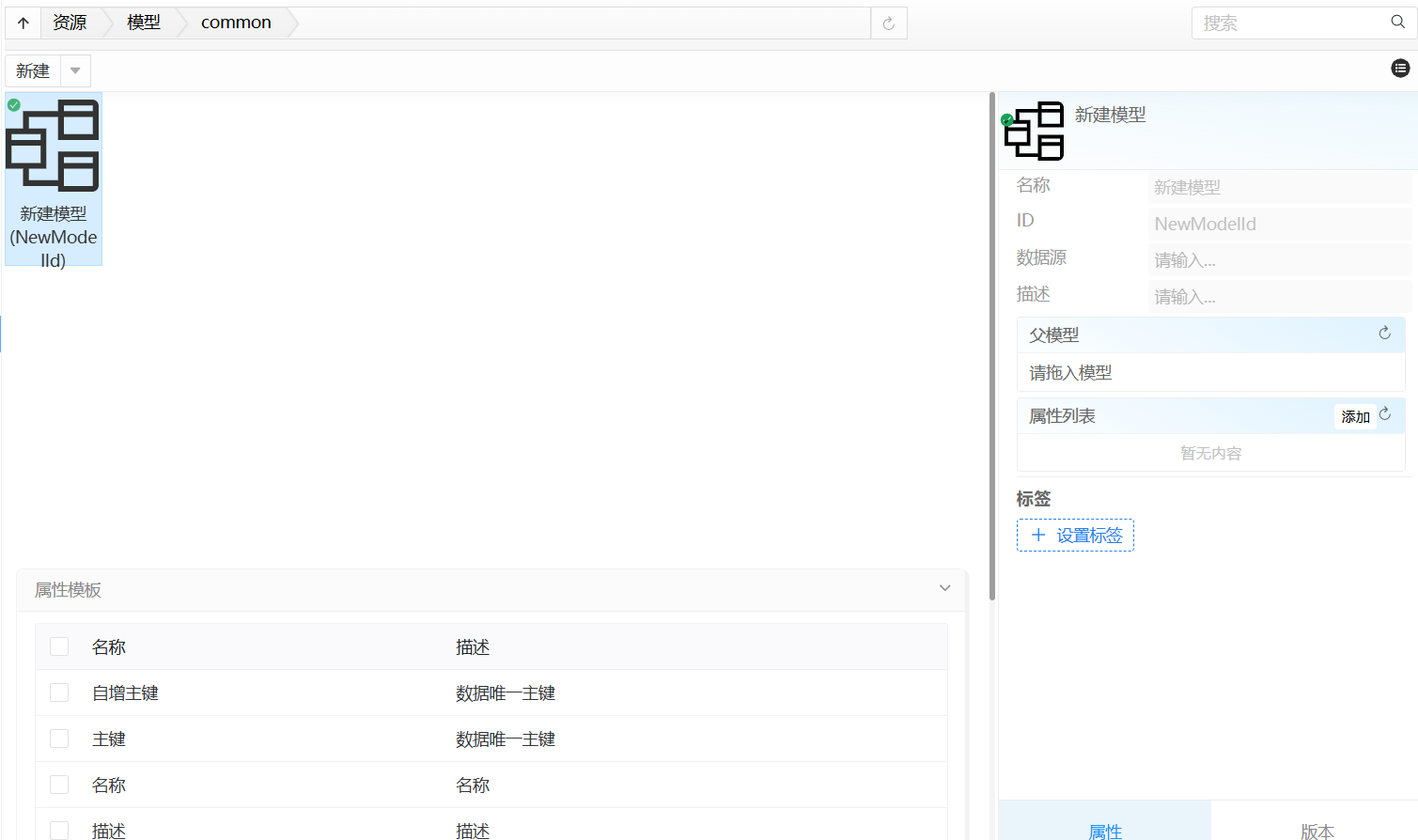This screenshot has width=1418, height=840.
Task: Go up one level with the arrow icon
Action: pos(23,23)
